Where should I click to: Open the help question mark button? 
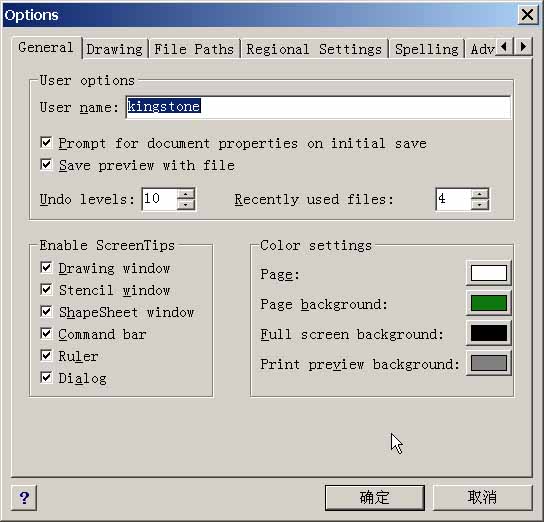[x=24, y=498]
